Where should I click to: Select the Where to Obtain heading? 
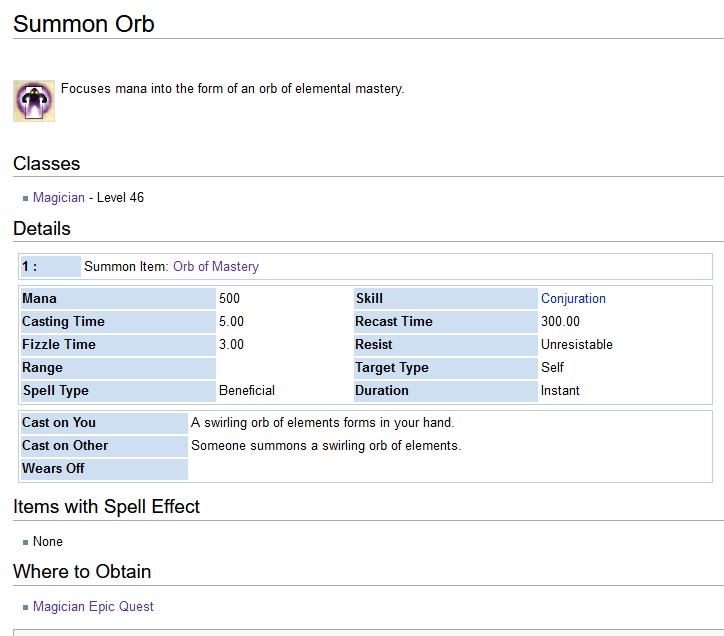click(x=82, y=572)
